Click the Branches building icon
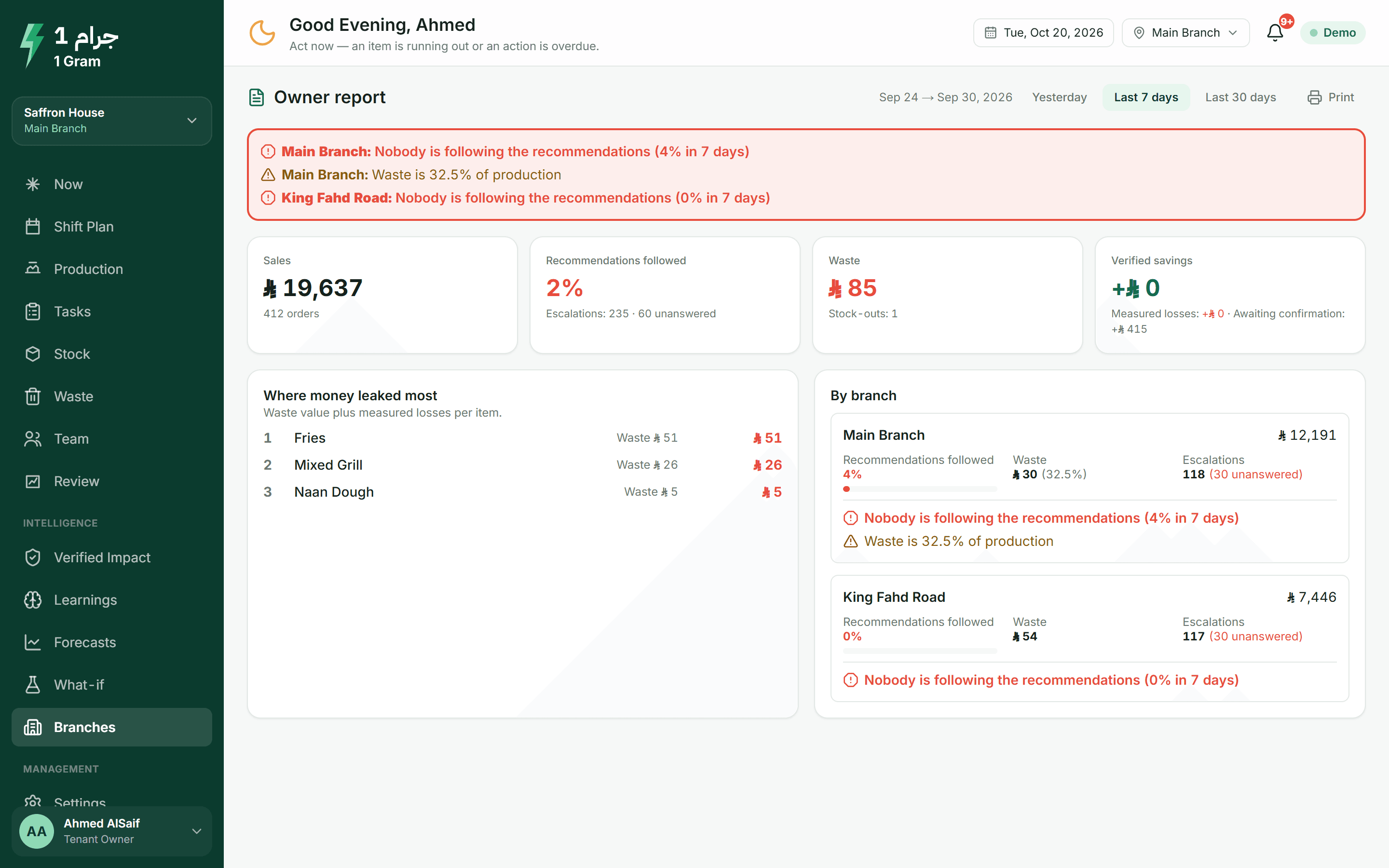This screenshot has width=1389, height=868. (33, 727)
